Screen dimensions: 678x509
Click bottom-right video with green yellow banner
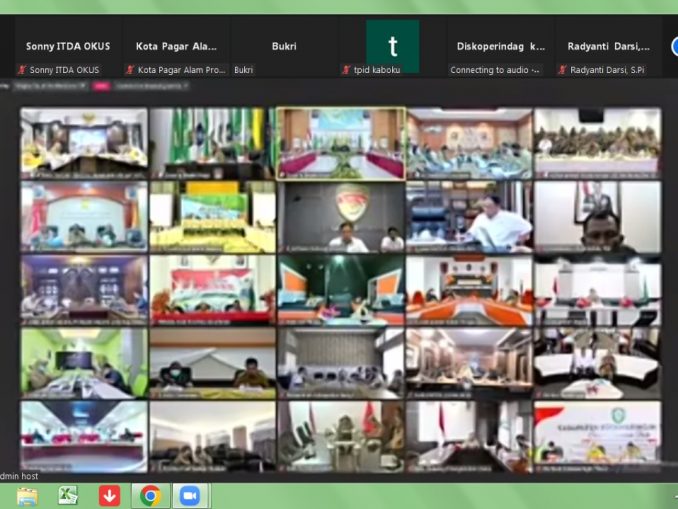tap(597, 435)
